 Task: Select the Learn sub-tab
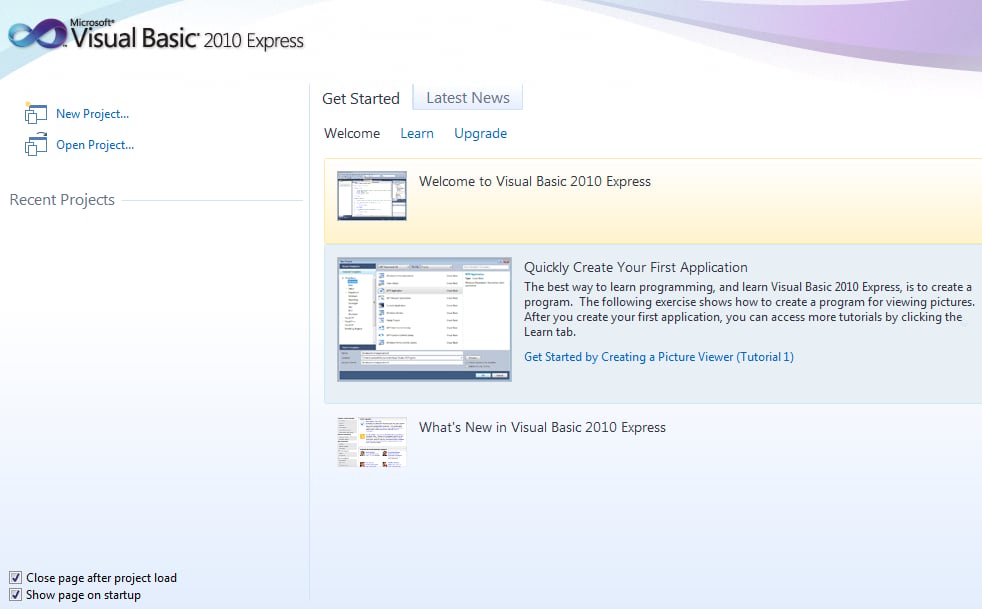[417, 133]
